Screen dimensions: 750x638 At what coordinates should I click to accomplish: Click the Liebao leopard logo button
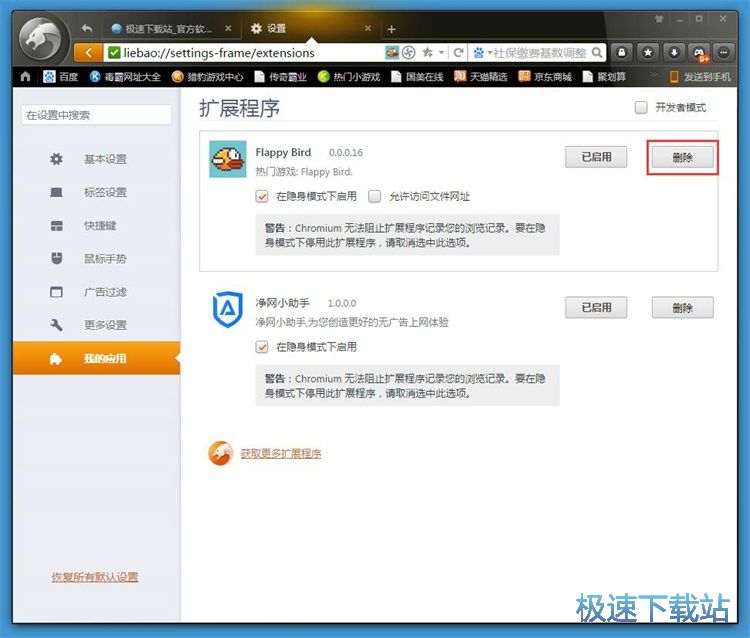coord(43,40)
